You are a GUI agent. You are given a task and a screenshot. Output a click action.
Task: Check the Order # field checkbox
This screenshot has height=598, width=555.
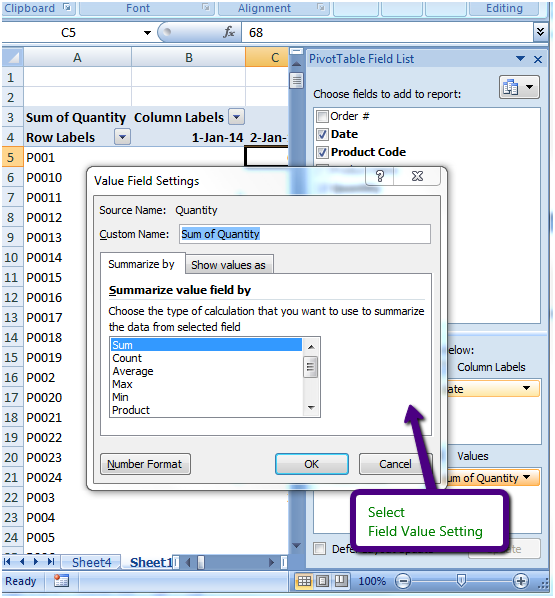(x=322, y=116)
